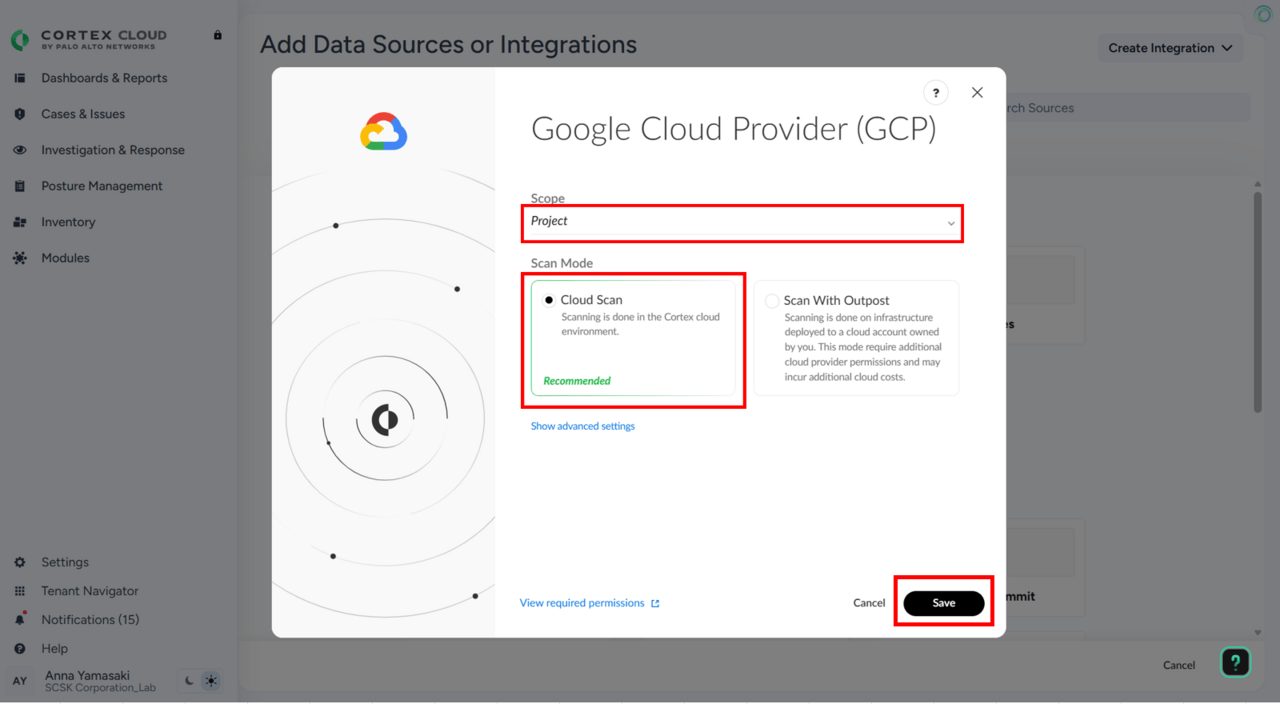Viewport: 1280px width, 704px height.
Task: Click the lock icon beside Cortex Cloud
Action: click(217, 35)
